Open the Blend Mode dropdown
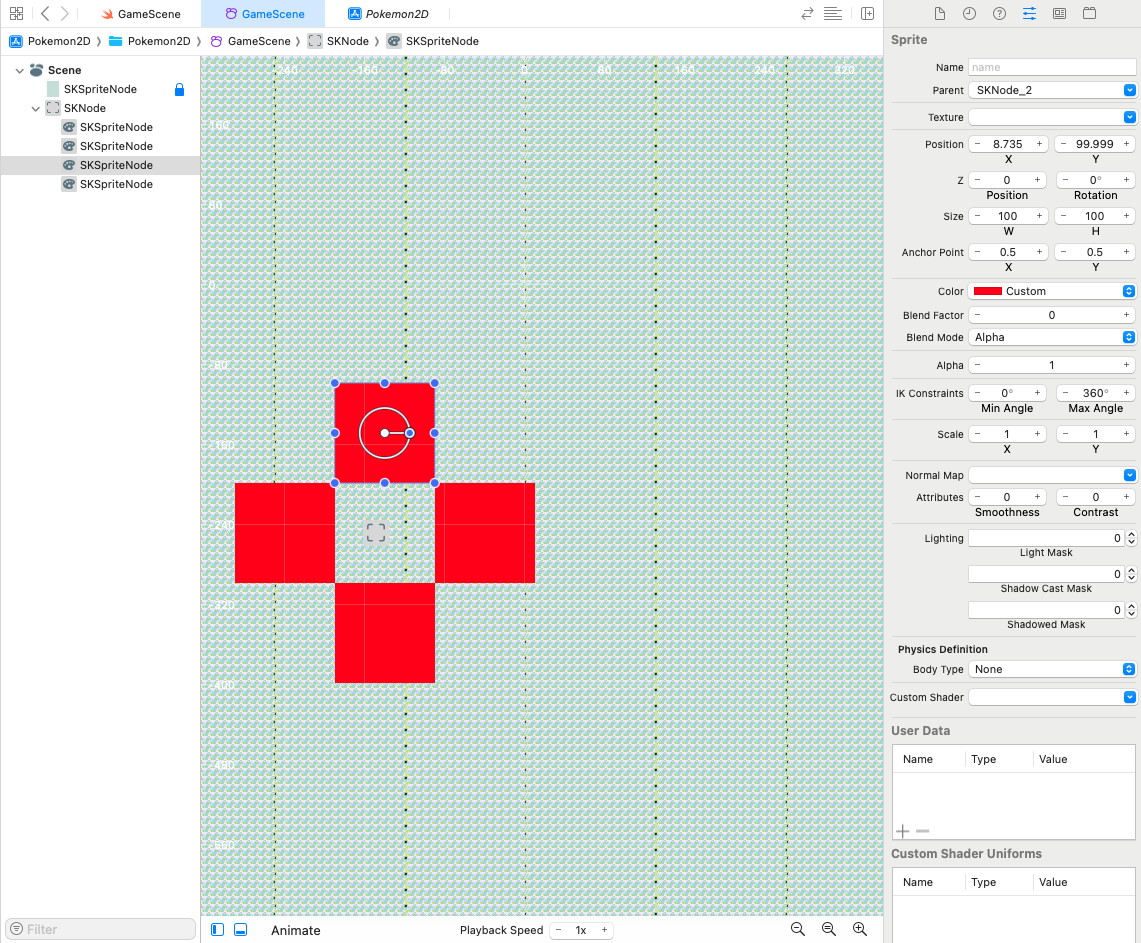The height and width of the screenshot is (943, 1141). pyautogui.click(x=1052, y=337)
